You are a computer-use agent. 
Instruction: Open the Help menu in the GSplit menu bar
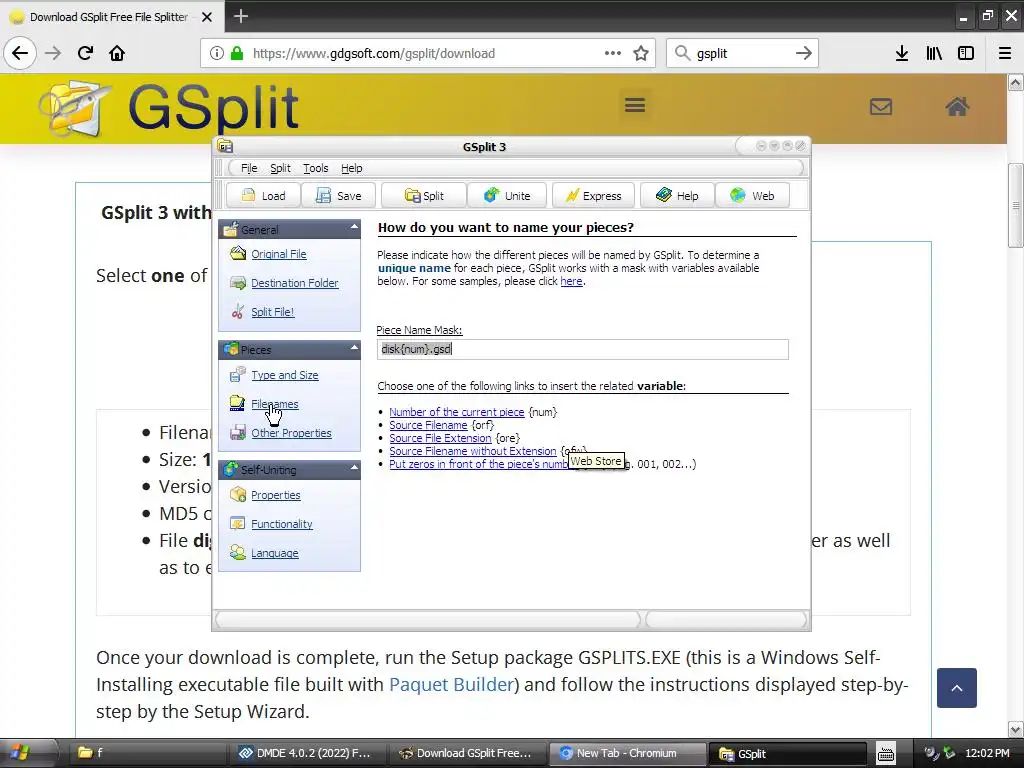point(351,168)
